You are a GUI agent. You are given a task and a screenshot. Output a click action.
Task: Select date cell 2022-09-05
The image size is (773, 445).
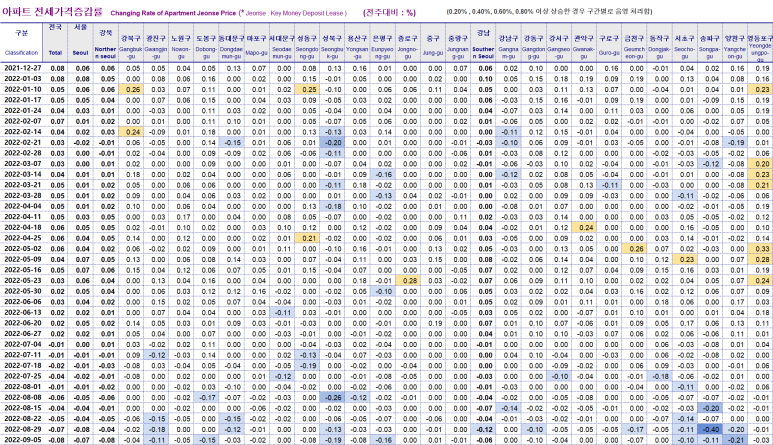[x=22, y=440]
